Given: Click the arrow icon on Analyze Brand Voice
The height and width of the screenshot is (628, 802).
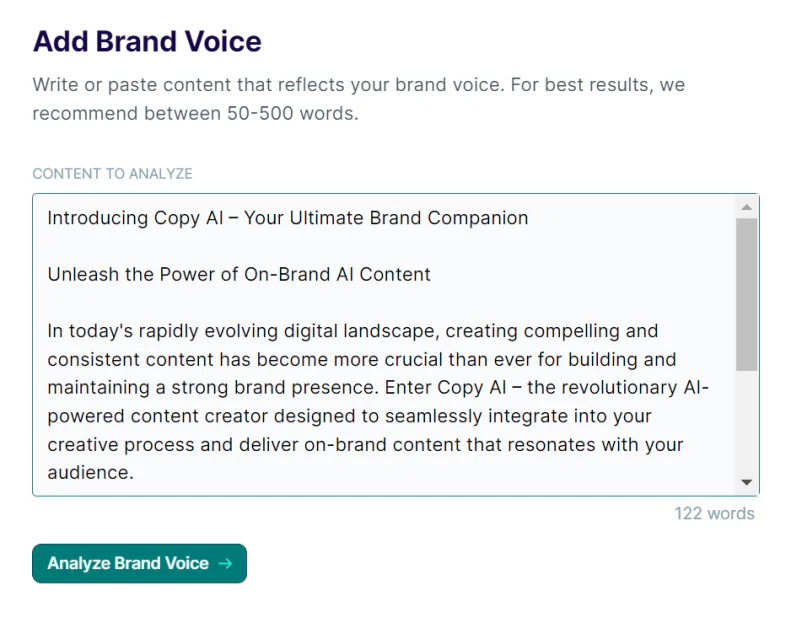Looking at the screenshot, I should coord(225,563).
